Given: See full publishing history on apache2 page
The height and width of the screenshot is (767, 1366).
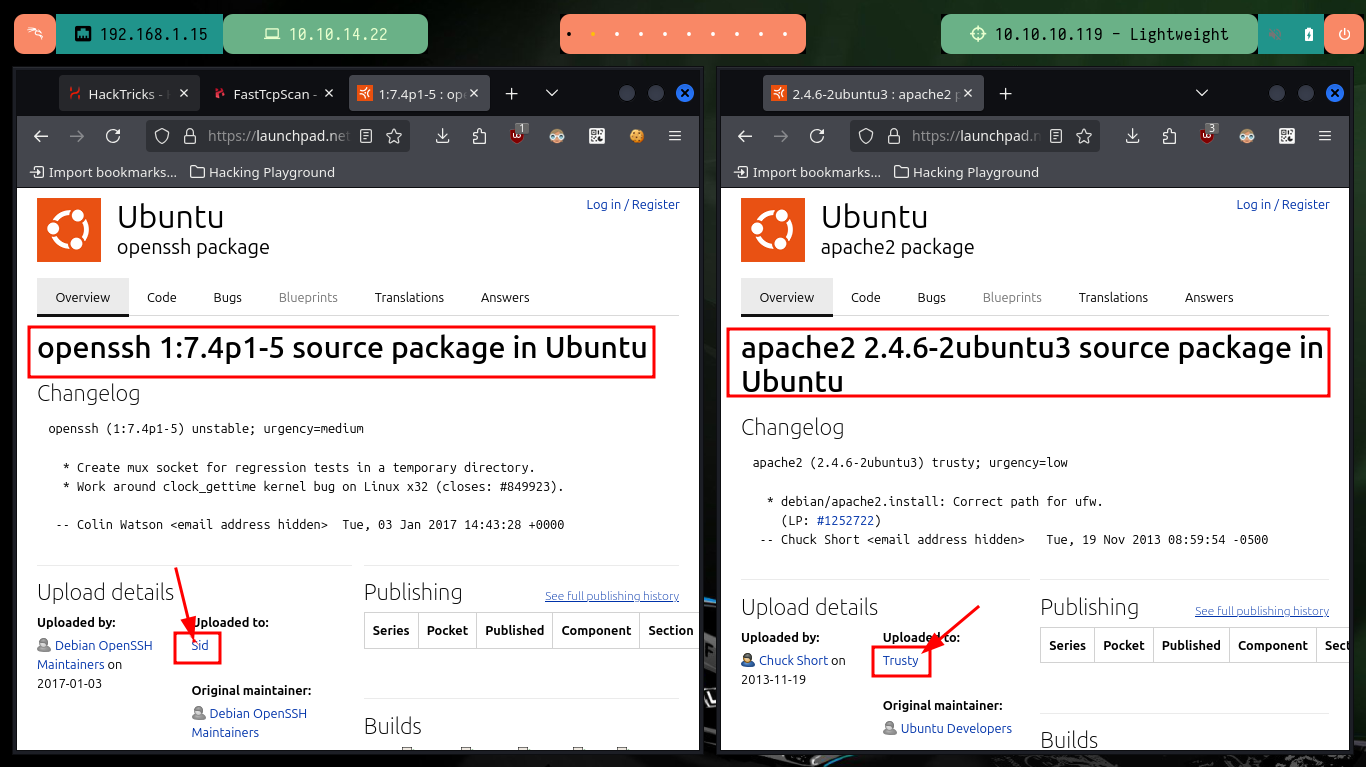Looking at the screenshot, I should click(1262, 611).
